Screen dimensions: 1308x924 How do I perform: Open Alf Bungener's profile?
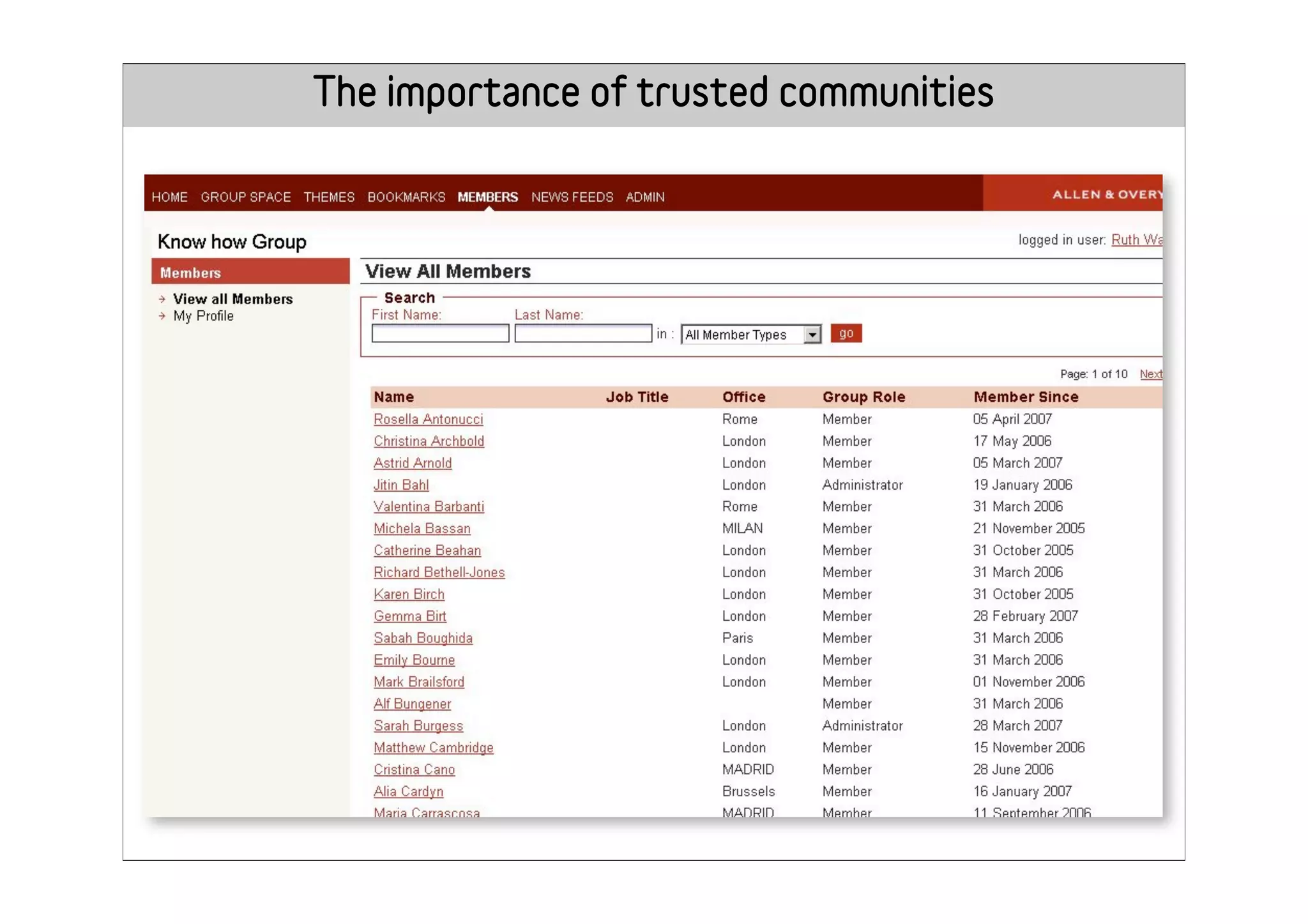(x=413, y=704)
